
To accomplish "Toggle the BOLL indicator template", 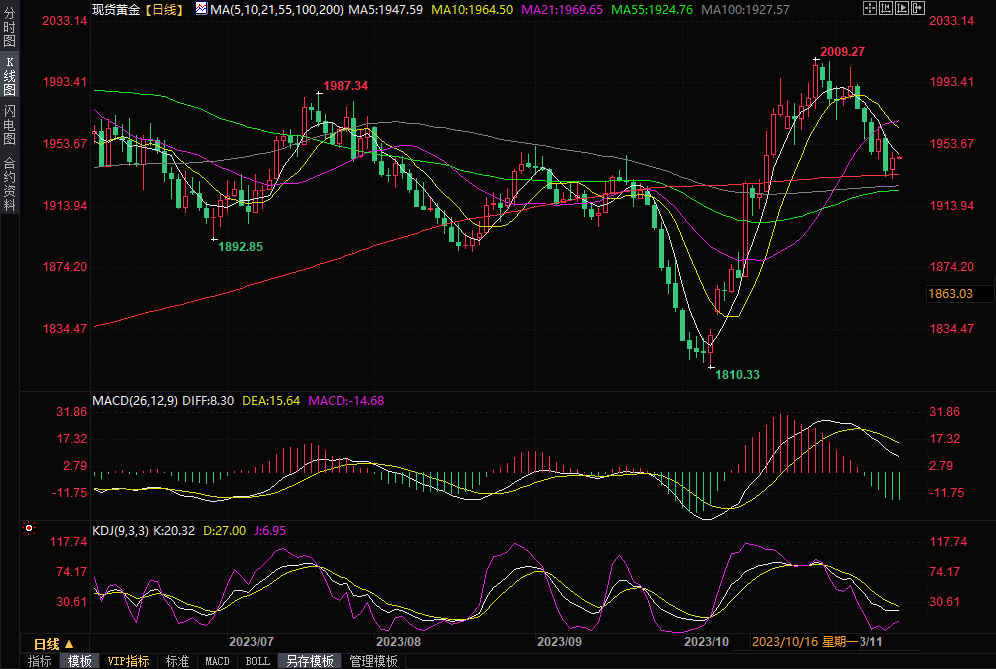I will 257,661.
